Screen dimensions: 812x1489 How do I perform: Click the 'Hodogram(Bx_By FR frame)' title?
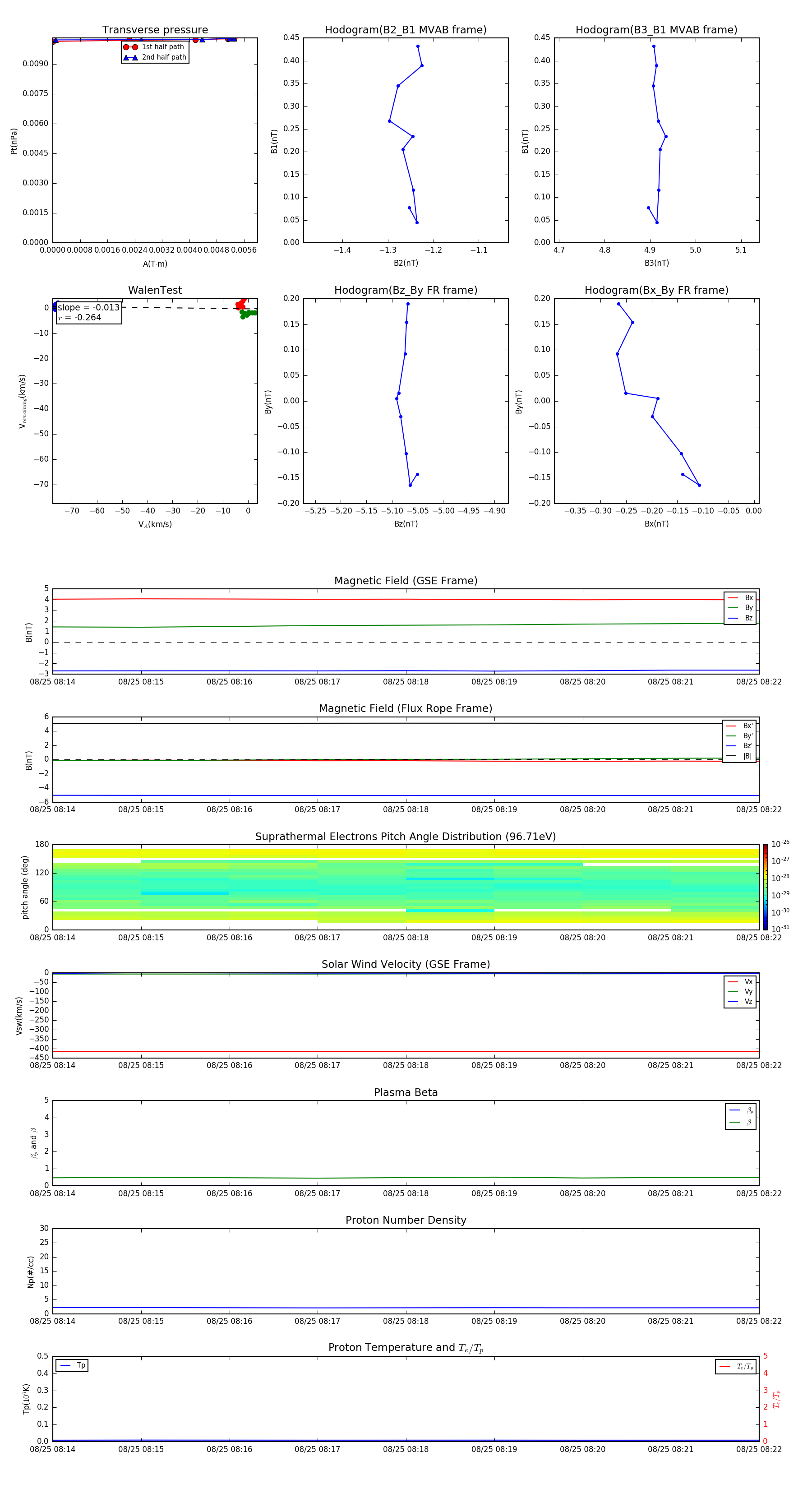pyautogui.click(x=656, y=290)
